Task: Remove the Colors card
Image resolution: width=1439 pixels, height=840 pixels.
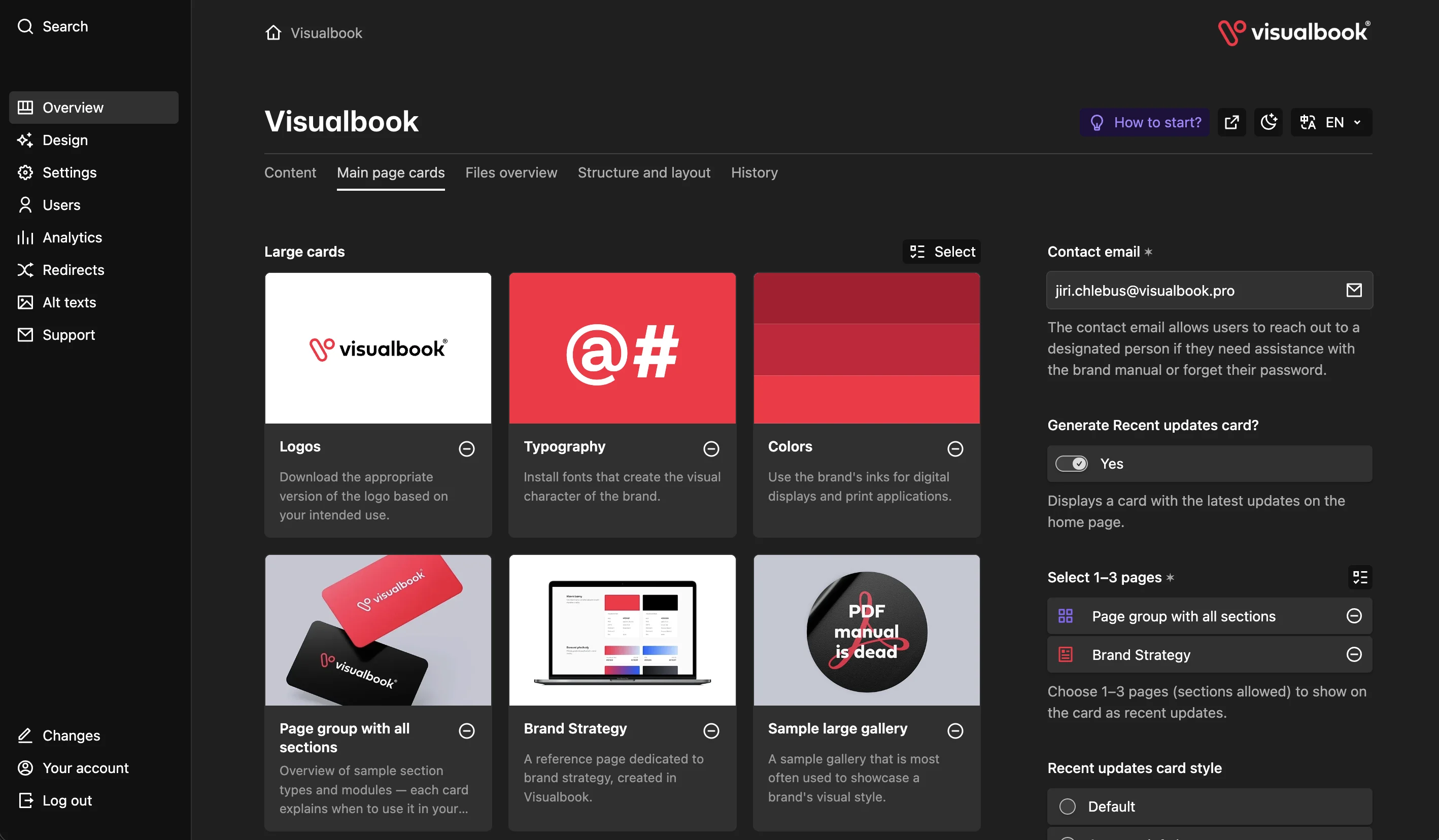Action: coord(955,449)
